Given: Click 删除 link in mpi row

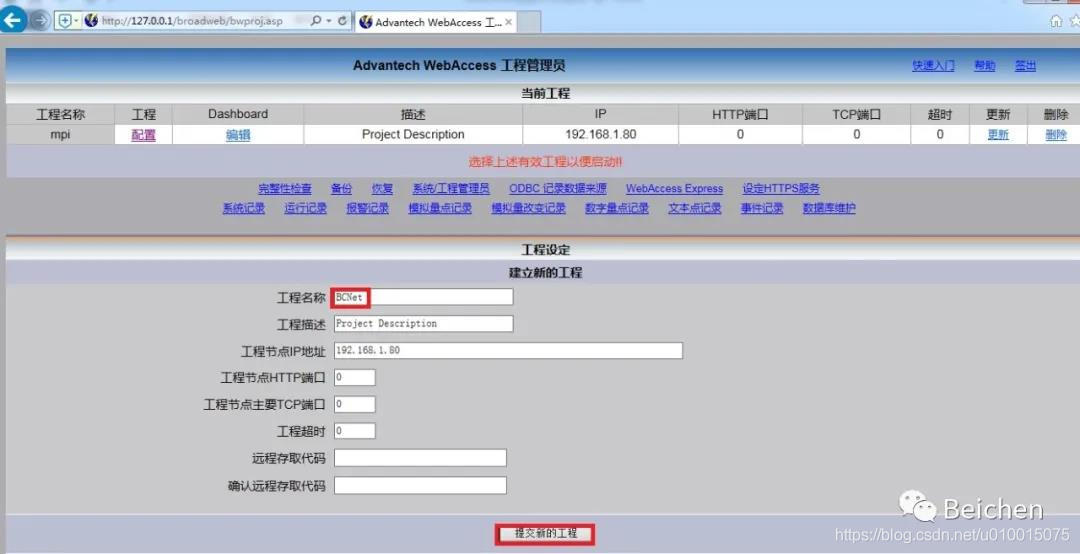Looking at the screenshot, I should pos(1056,135).
